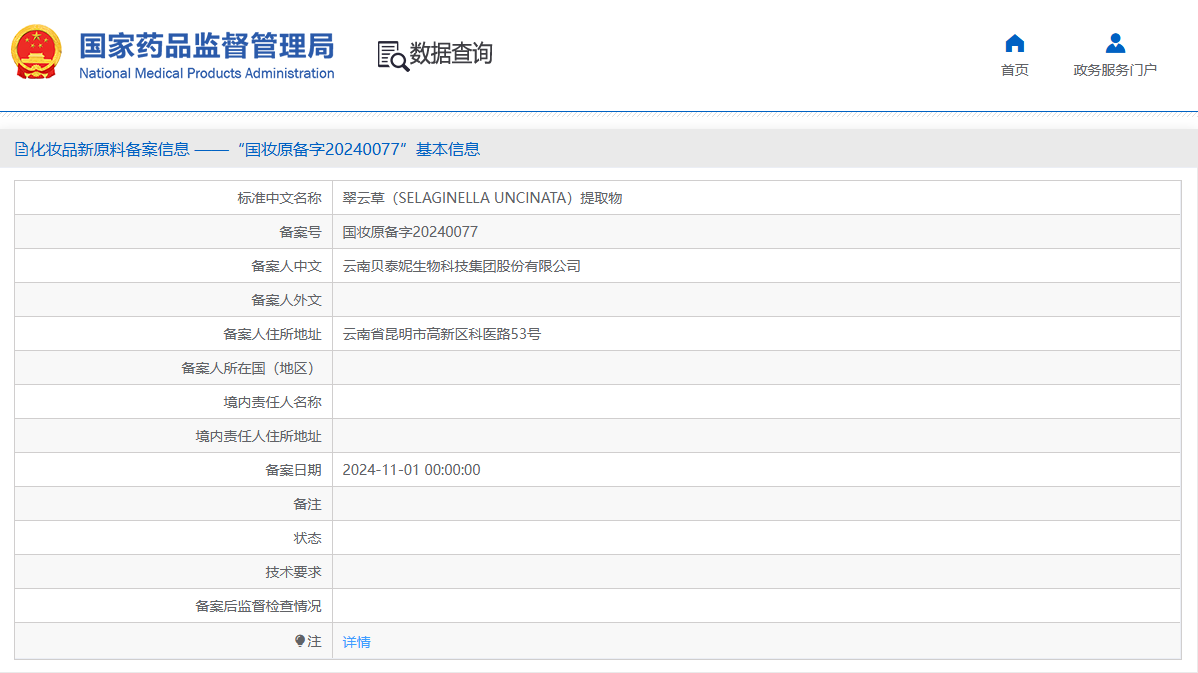This screenshot has height=673, width=1198.
Task: Click the 备案人住所地址 row label
Action: [x=273, y=334]
